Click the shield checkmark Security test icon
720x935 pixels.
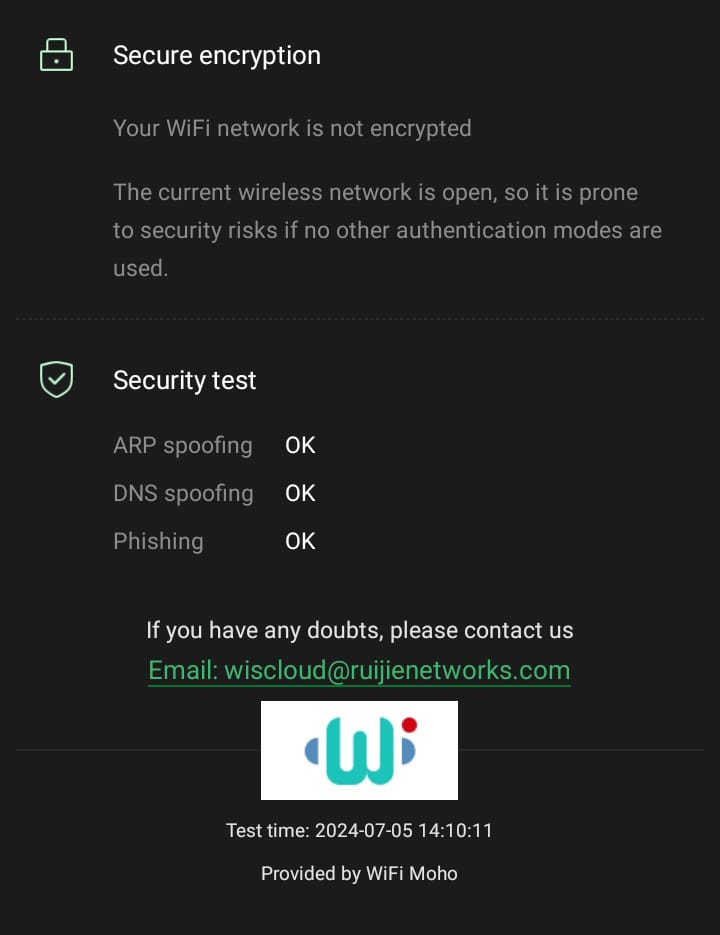coord(56,380)
